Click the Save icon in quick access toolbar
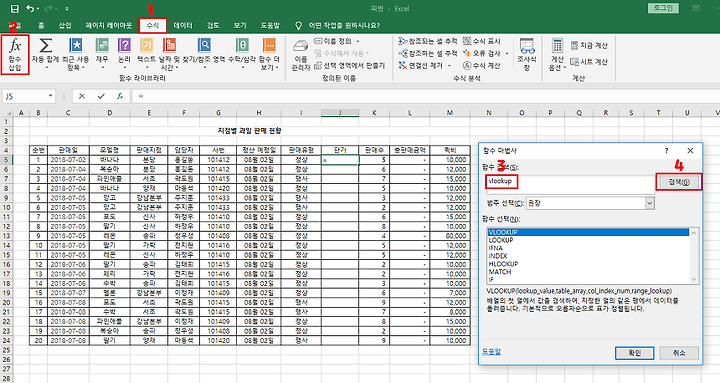The image size is (720, 383). 15,9
